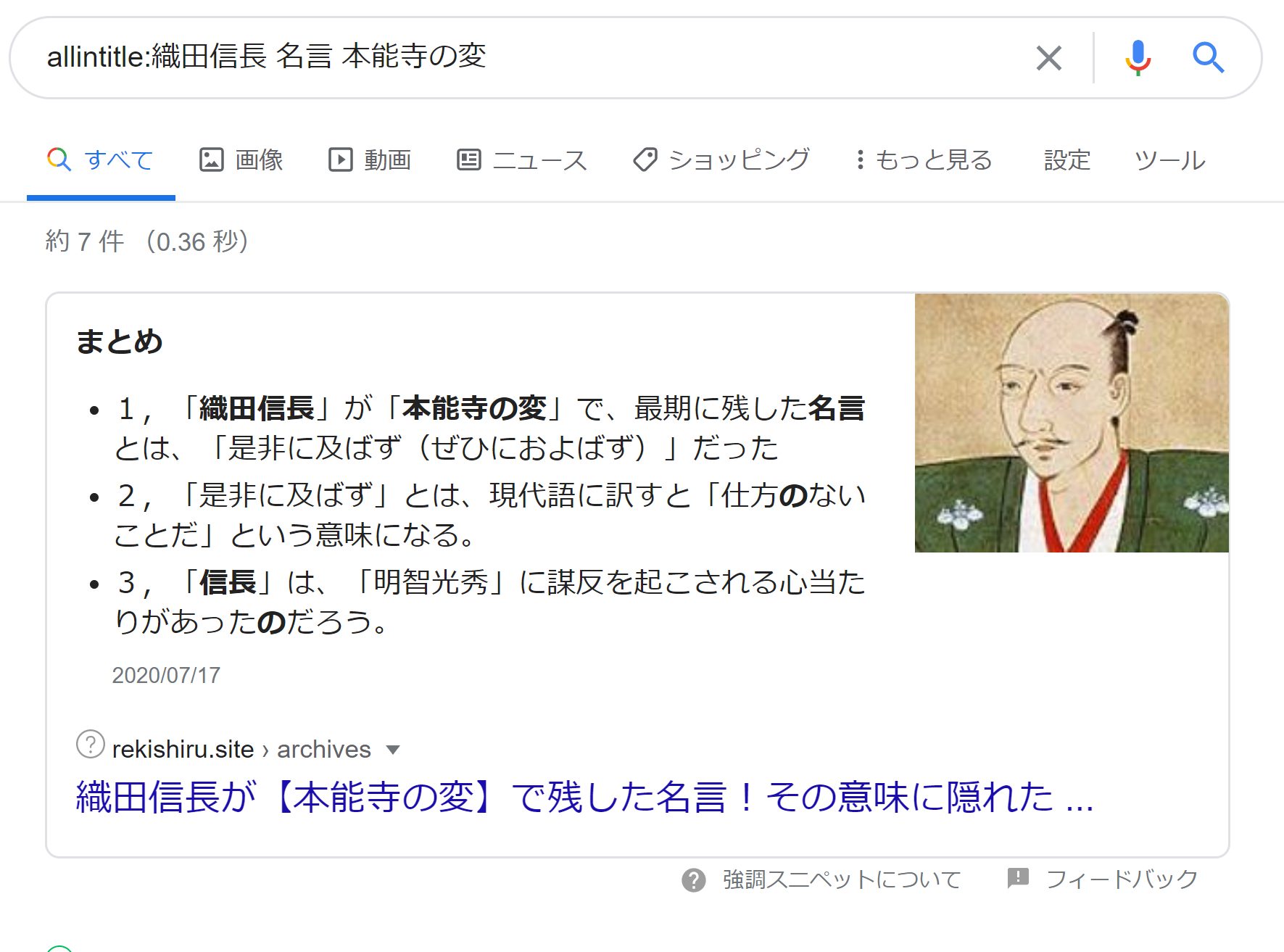
Task: Open the 織田信長が【本能寺の変】で残した名言 result link
Action: [x=584, y=798]
